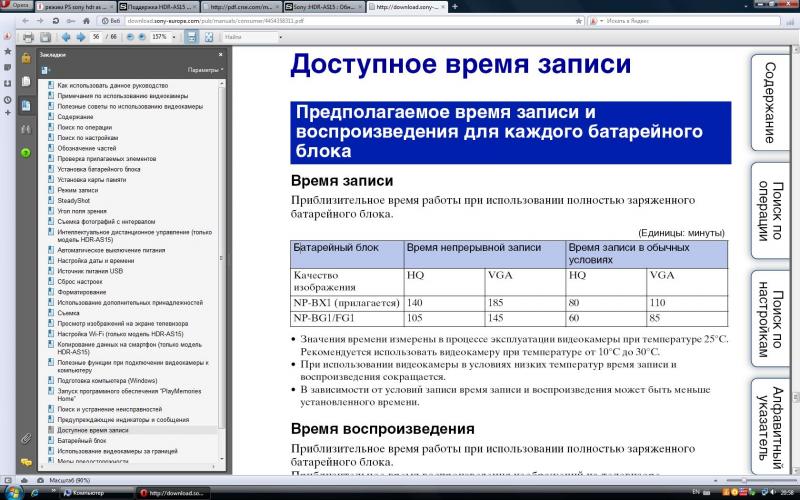Click the PDF find text field
The width and height of the screenshot is (800, 500).
click(249, 37)
